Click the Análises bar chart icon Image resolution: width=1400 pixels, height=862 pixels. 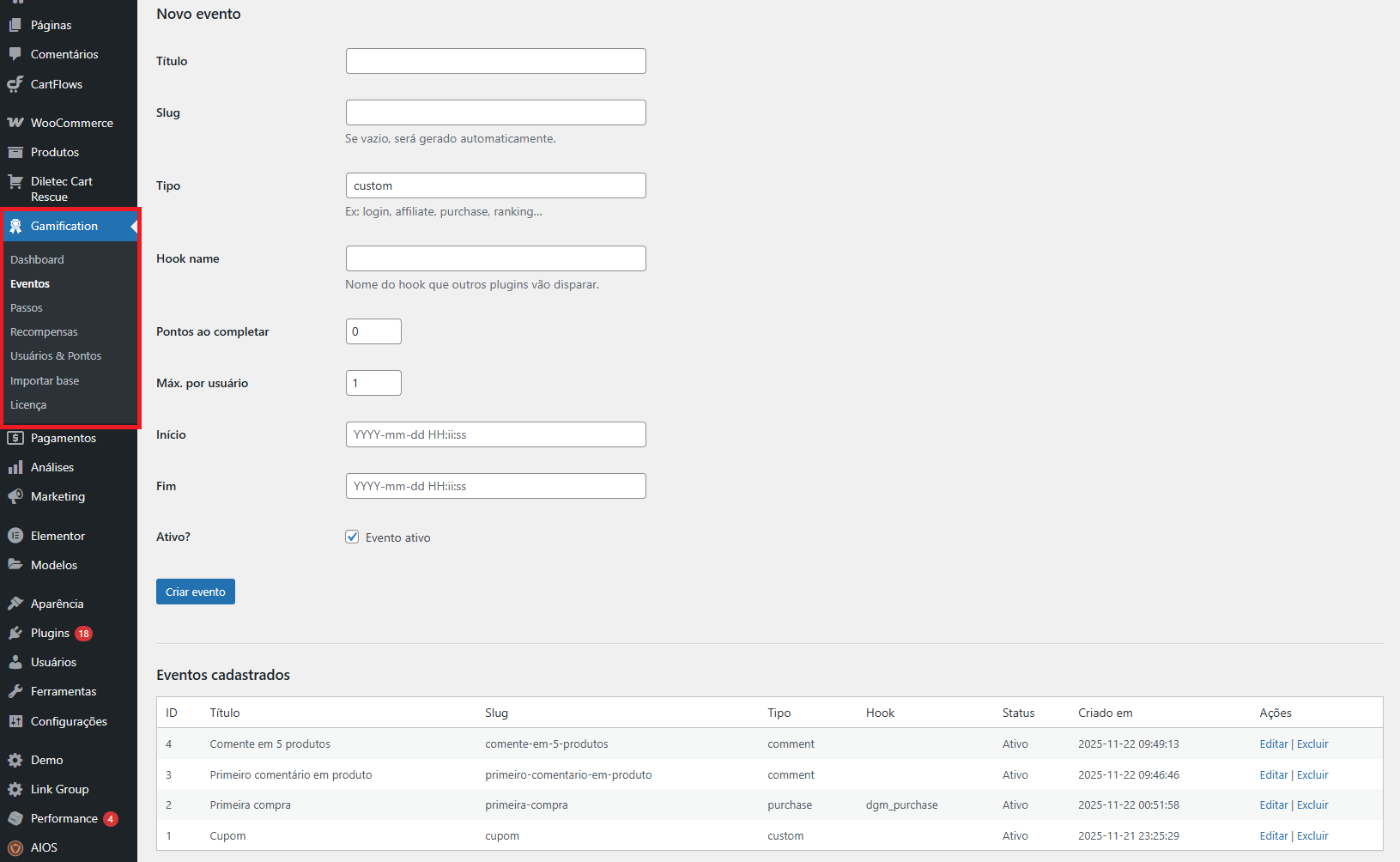(15, 467)
